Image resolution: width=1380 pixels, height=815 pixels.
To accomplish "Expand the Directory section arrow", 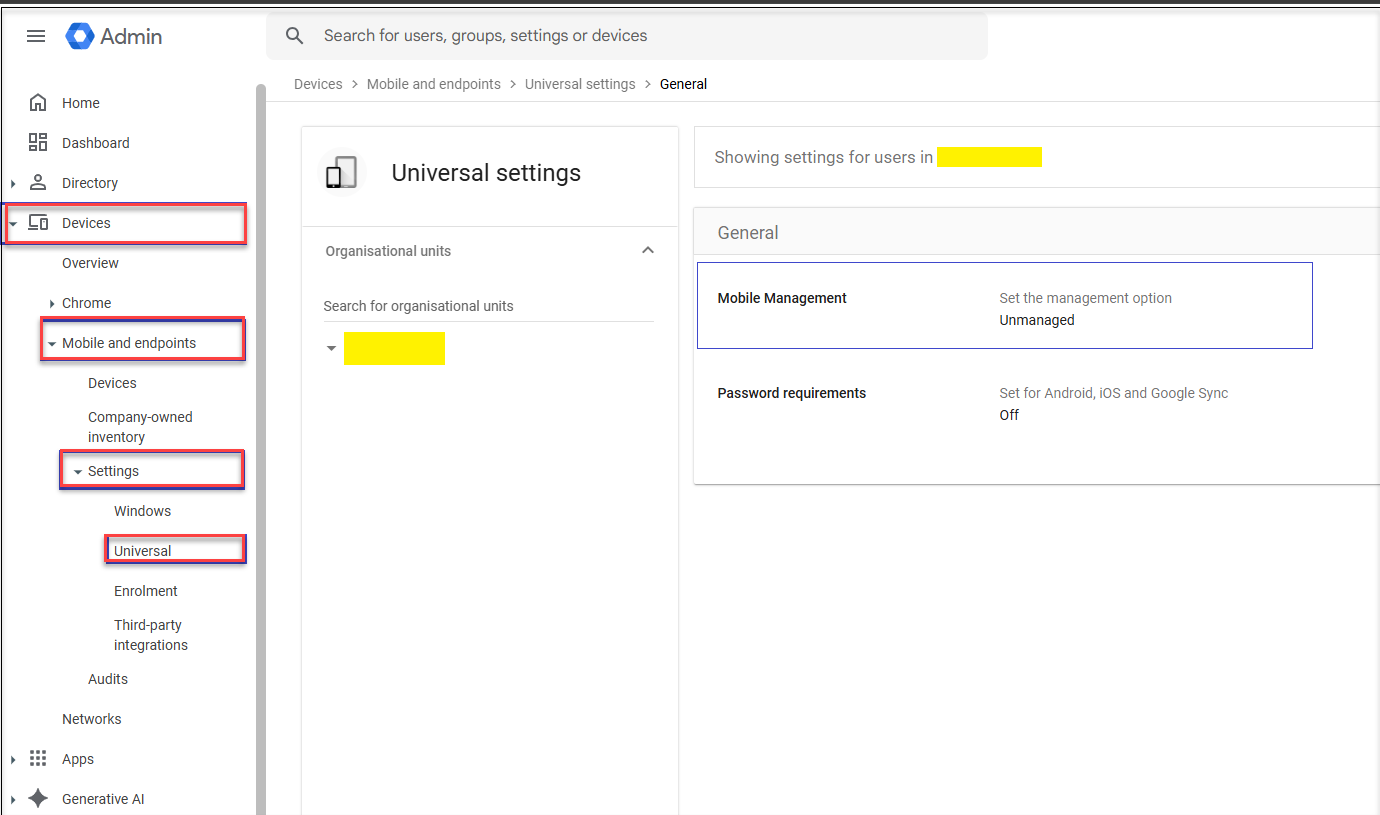I will (13, 183).
